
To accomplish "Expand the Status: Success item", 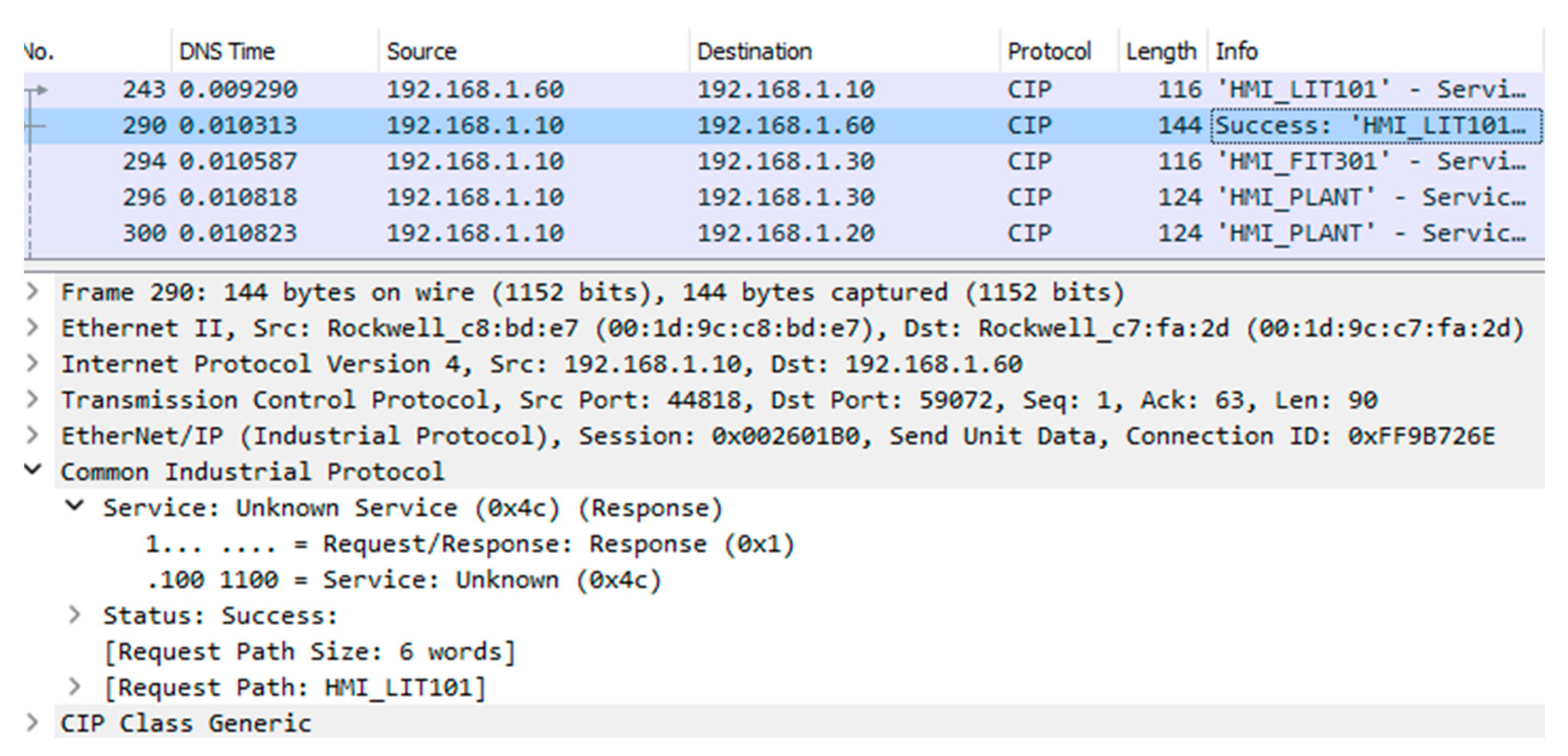I will pos(75,616).
